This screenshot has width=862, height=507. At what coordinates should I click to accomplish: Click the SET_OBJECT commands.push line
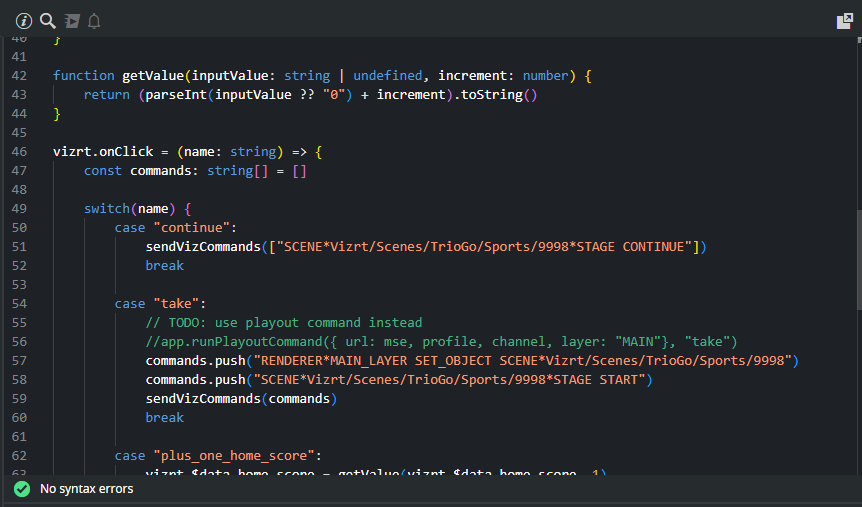click(471, 360)
